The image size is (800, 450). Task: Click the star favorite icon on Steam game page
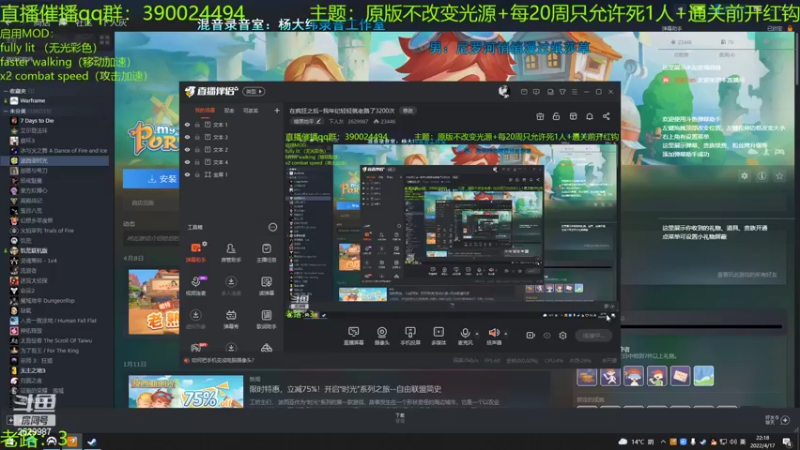pyautogui.click(x=779, y=176)
